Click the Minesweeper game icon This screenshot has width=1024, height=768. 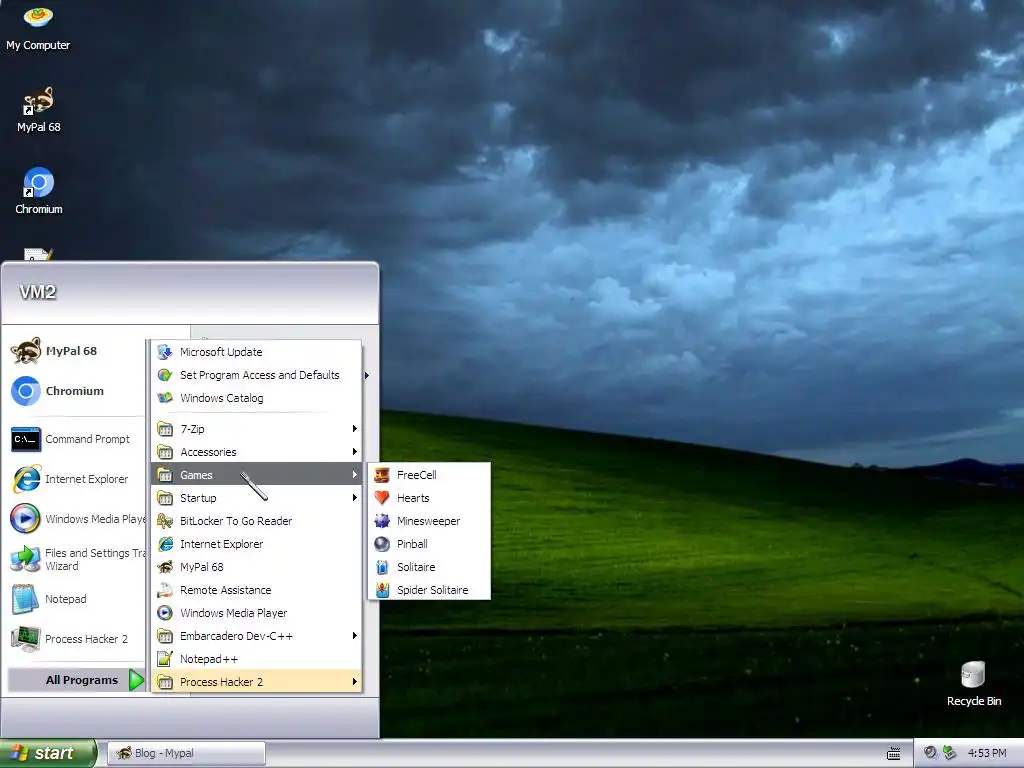382,520
